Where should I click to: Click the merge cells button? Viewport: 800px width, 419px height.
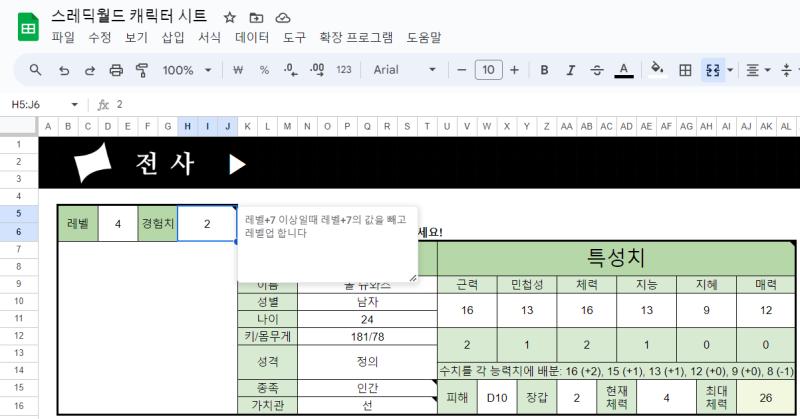[713, 70]
